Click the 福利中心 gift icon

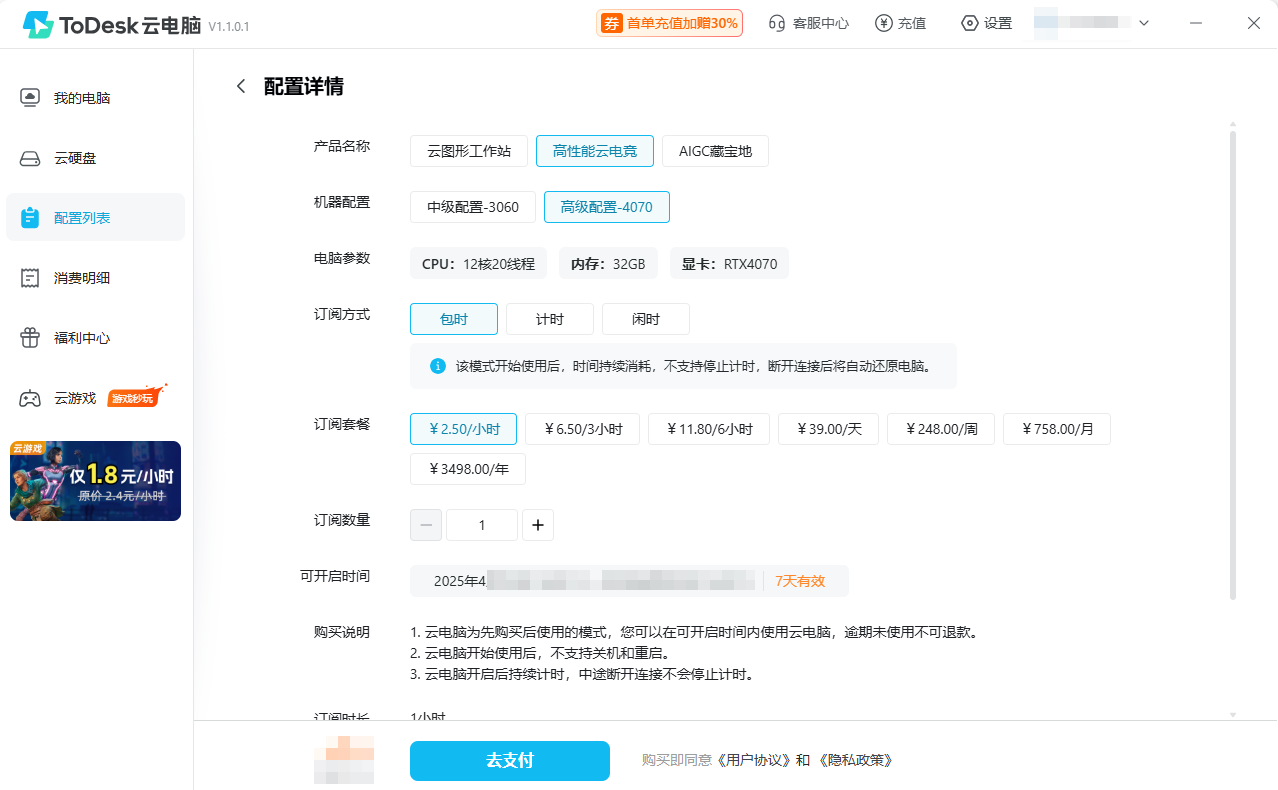point(30,338)
